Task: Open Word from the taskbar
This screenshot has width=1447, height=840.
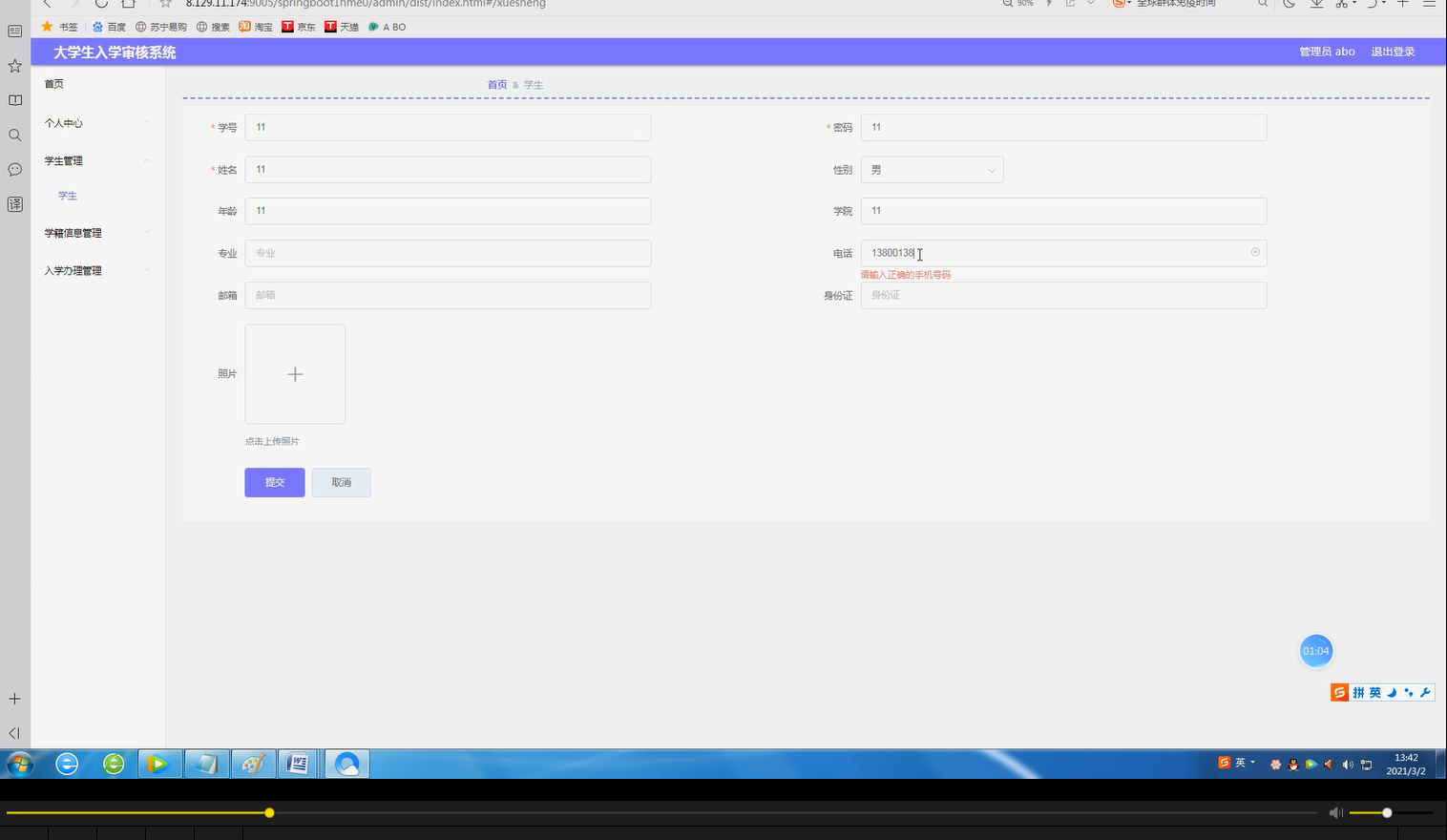Action: [298, 764]
